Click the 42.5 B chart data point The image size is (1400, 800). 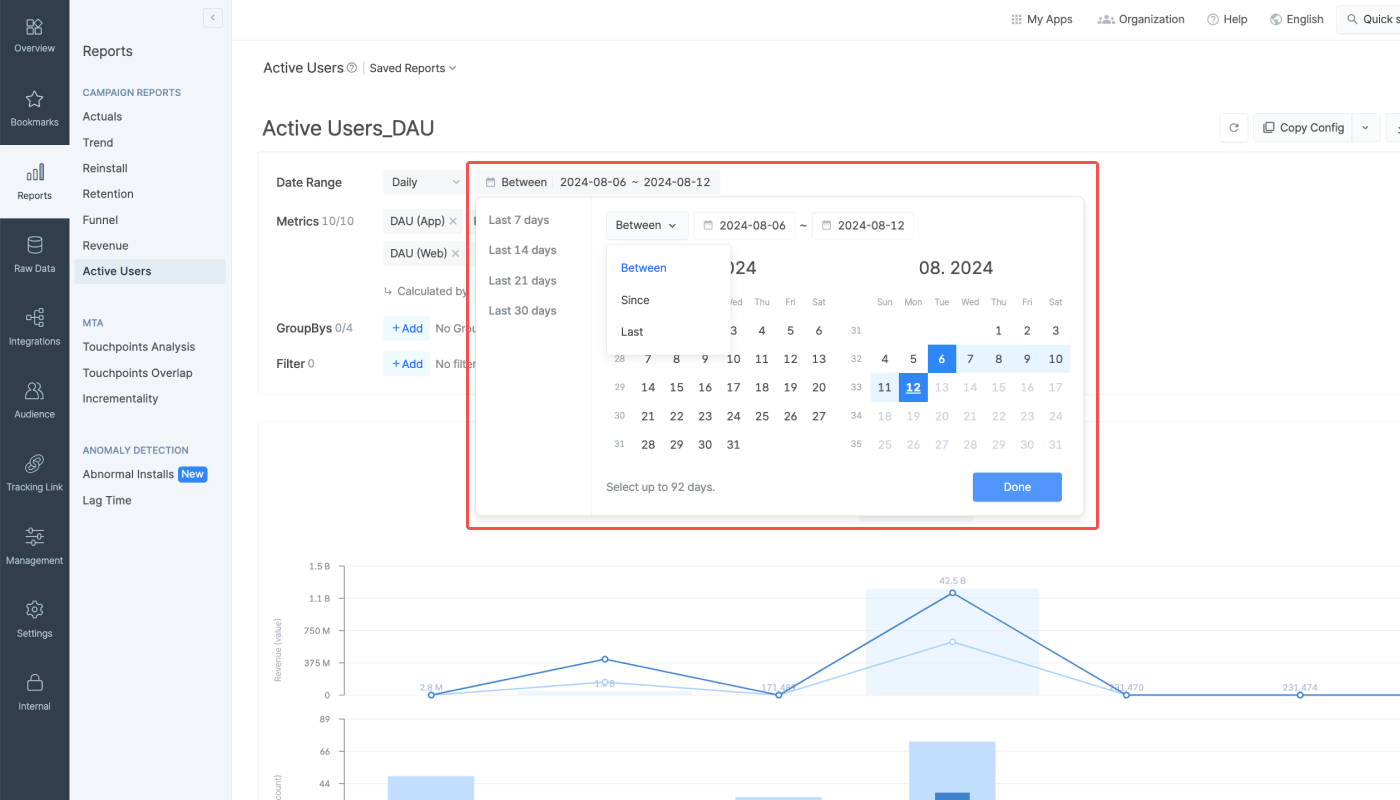click(x=952, y=593)
